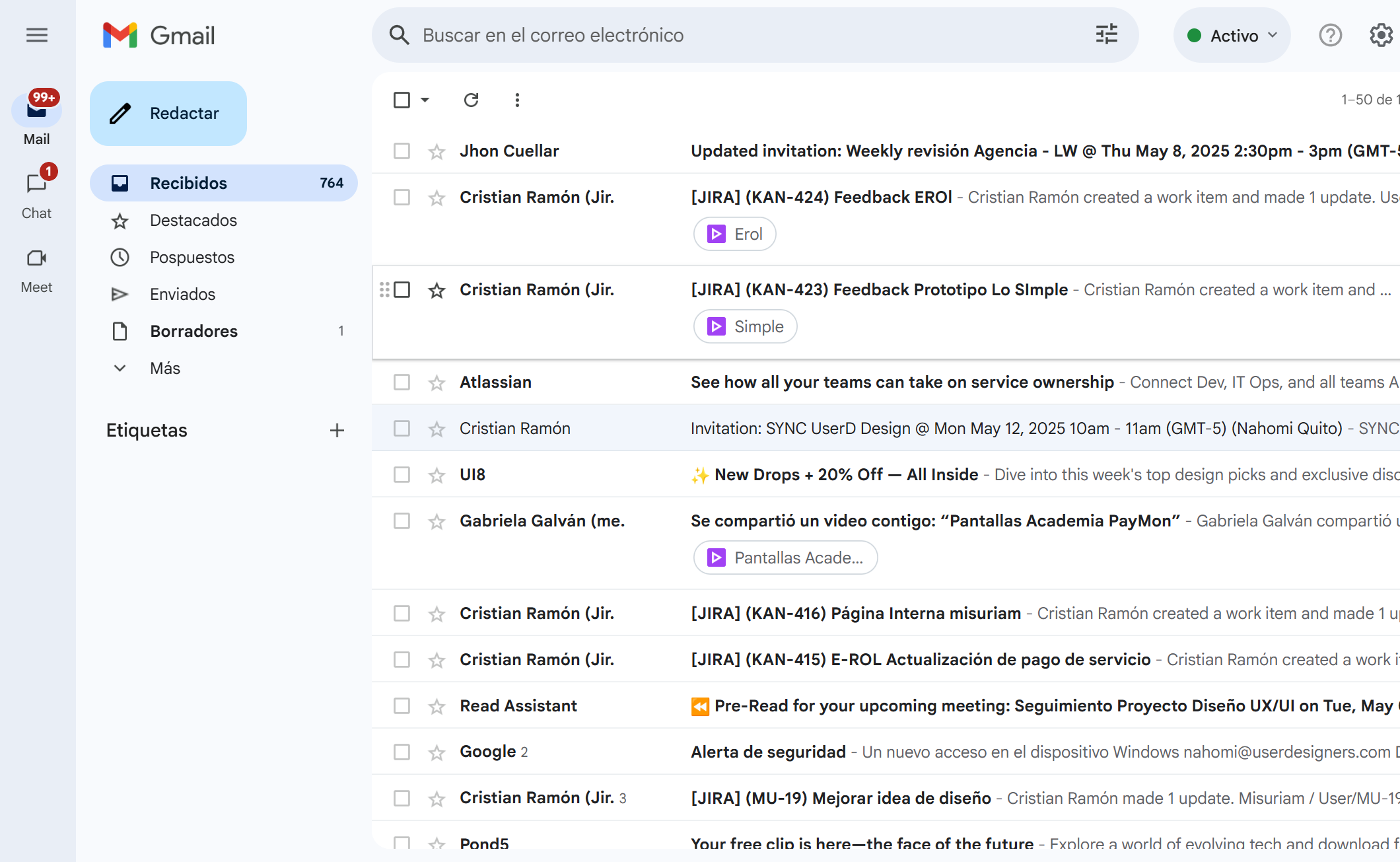1400x862 pixels.
Task: Open the Settings gear icon
Action: [x=1381, y=35]
